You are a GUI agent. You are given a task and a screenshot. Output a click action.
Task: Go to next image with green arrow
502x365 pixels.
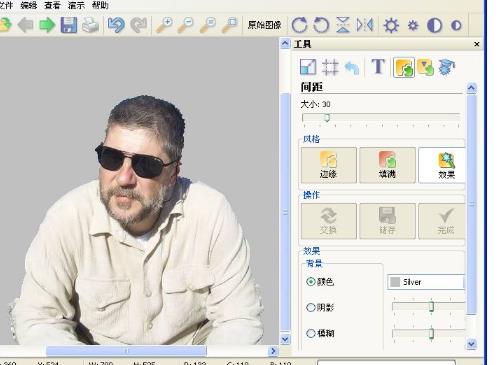click(x=47, y=25)
